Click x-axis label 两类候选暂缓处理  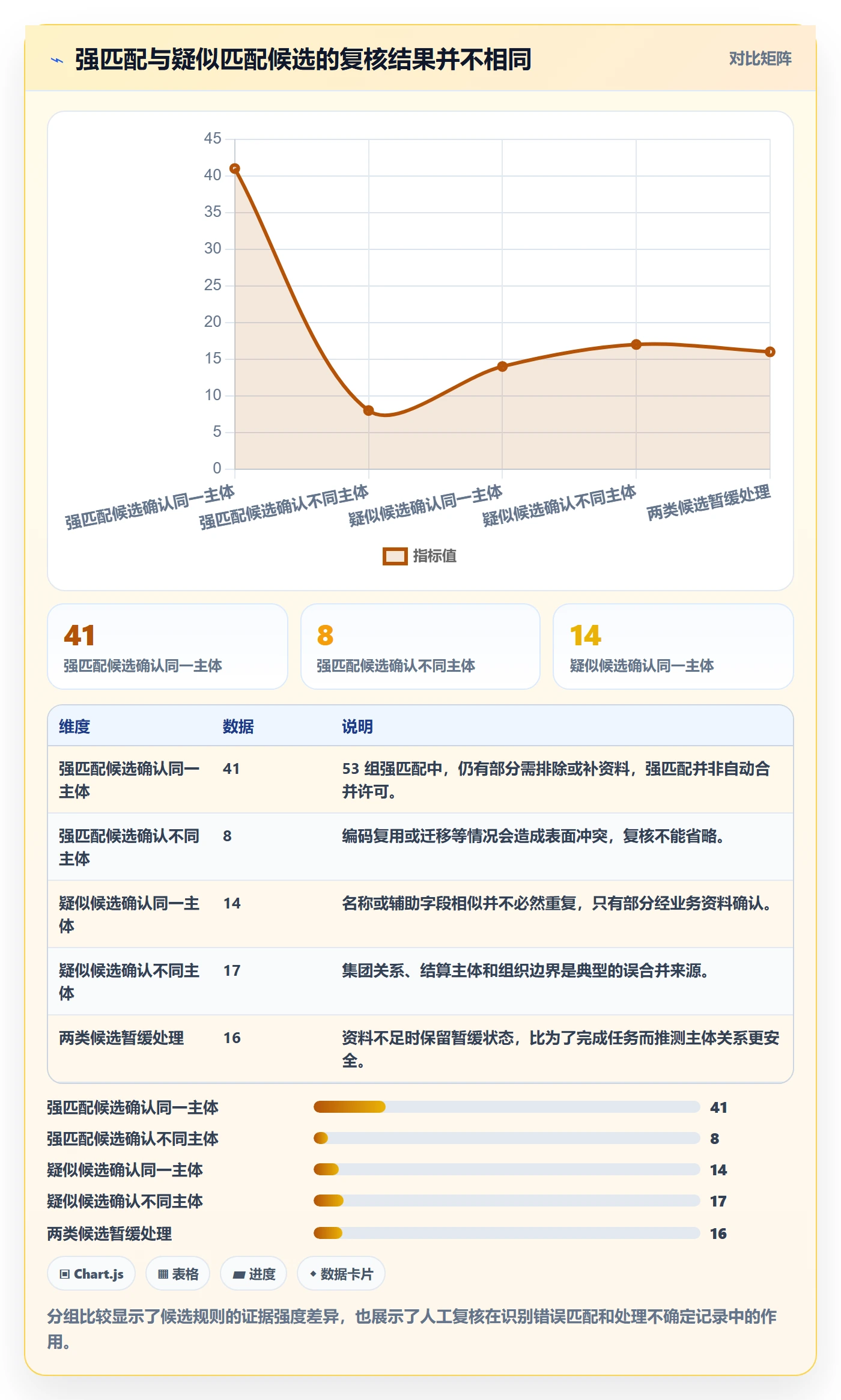(708, 503)
